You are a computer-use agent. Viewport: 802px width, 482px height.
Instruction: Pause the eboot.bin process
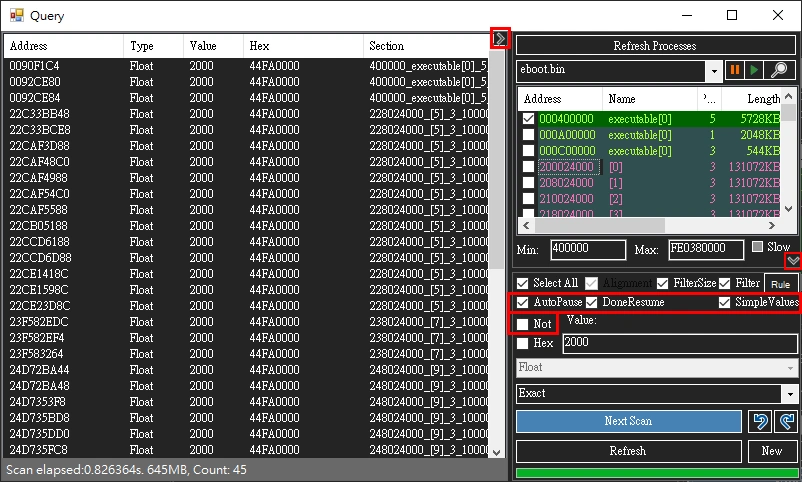click(734, 70)
